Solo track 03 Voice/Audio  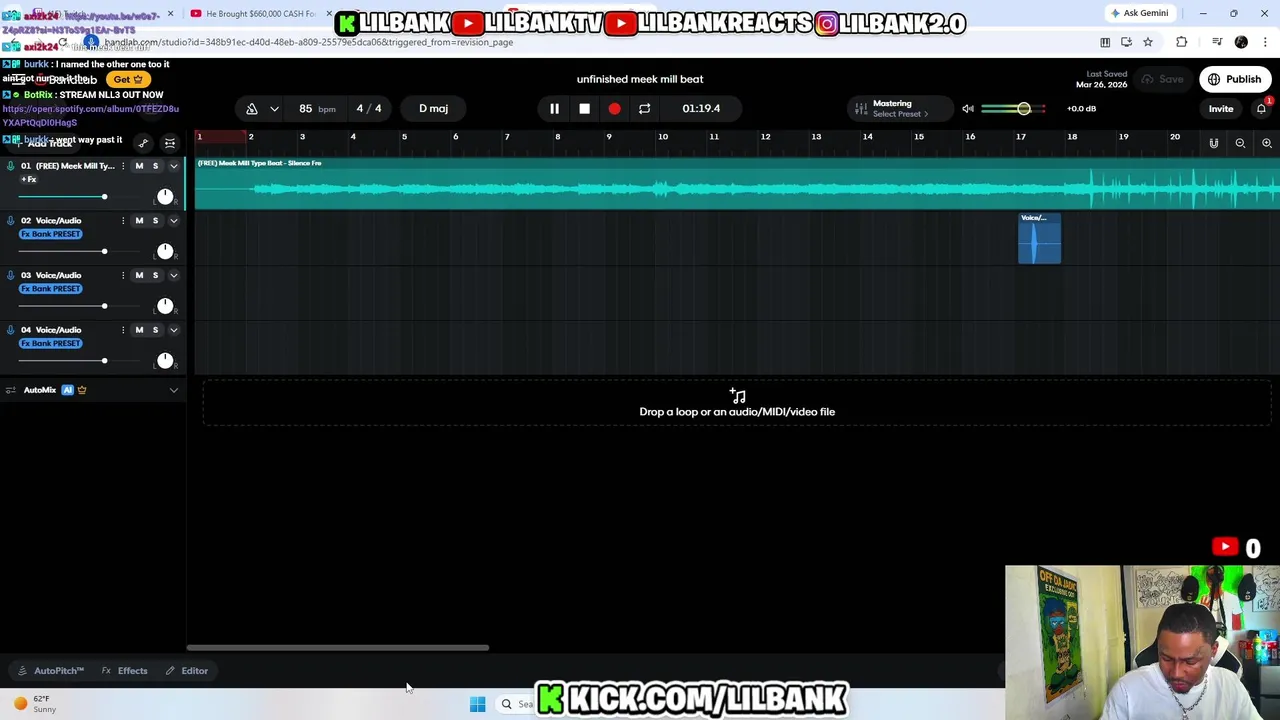[x=155, y=275]
